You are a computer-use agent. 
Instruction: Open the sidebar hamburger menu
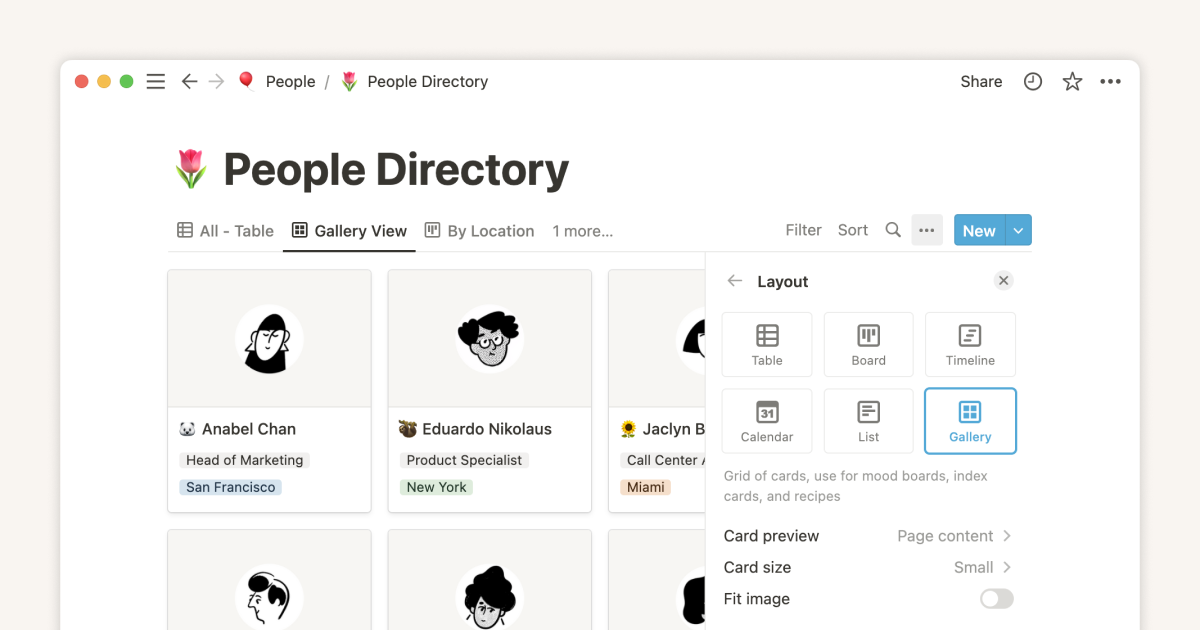pos(155,82)
